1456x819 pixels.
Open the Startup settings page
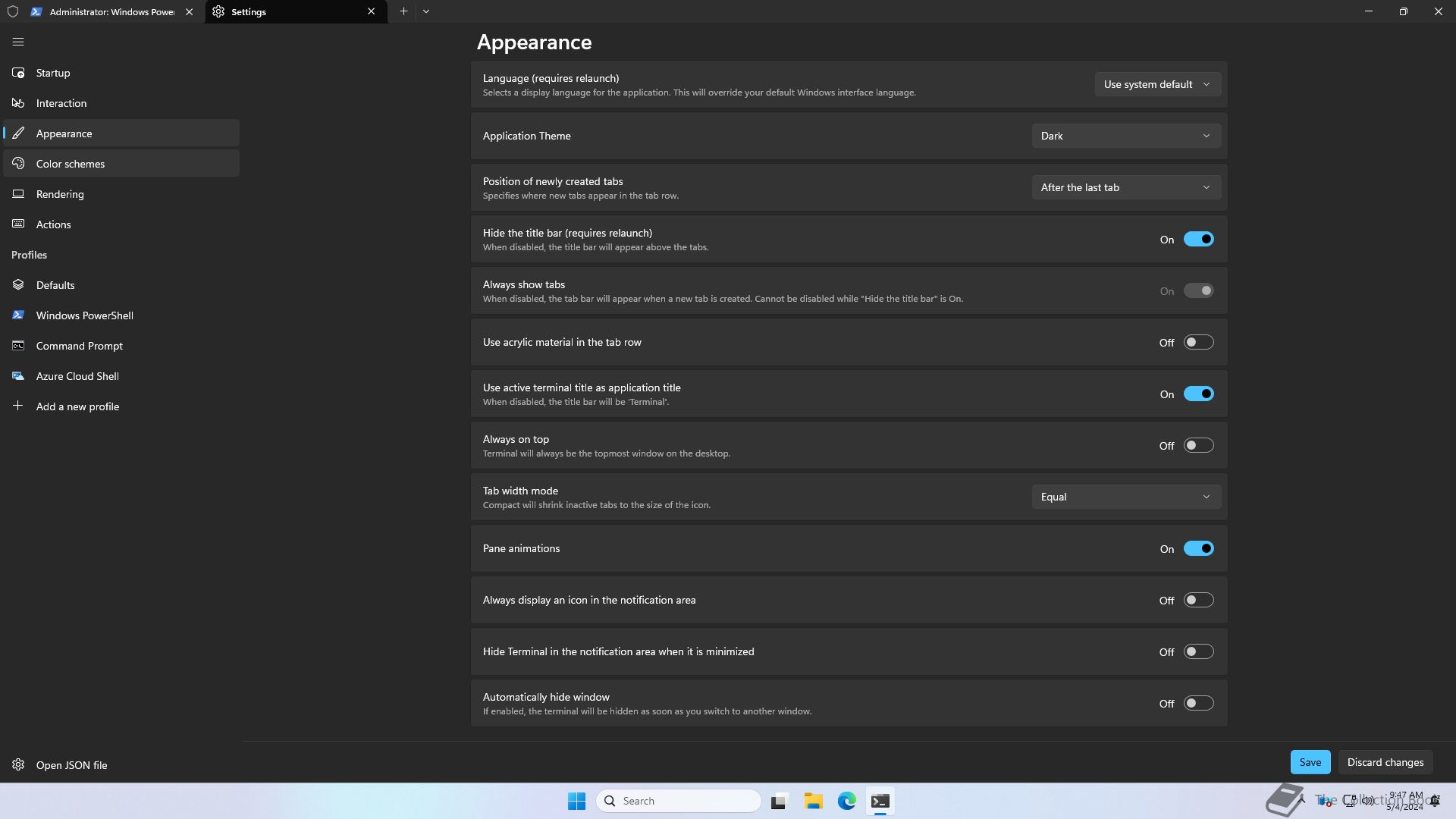pyautogui.click(x=53, y=73)
